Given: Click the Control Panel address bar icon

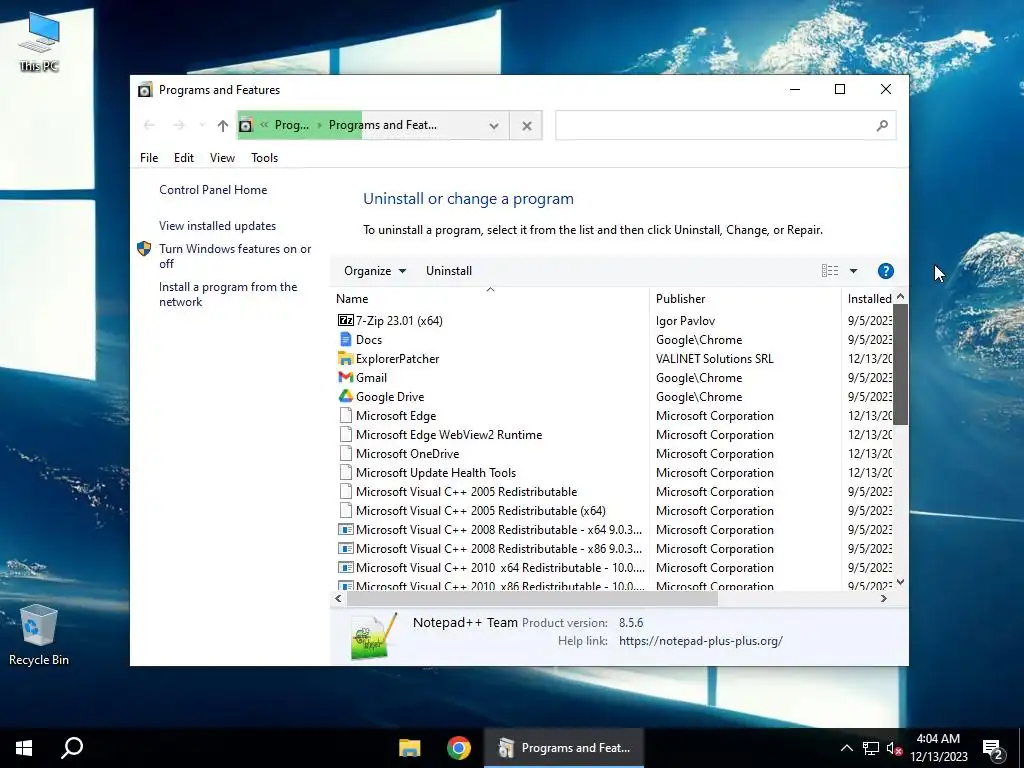Looking at the screenshot, I should [246, 125].
